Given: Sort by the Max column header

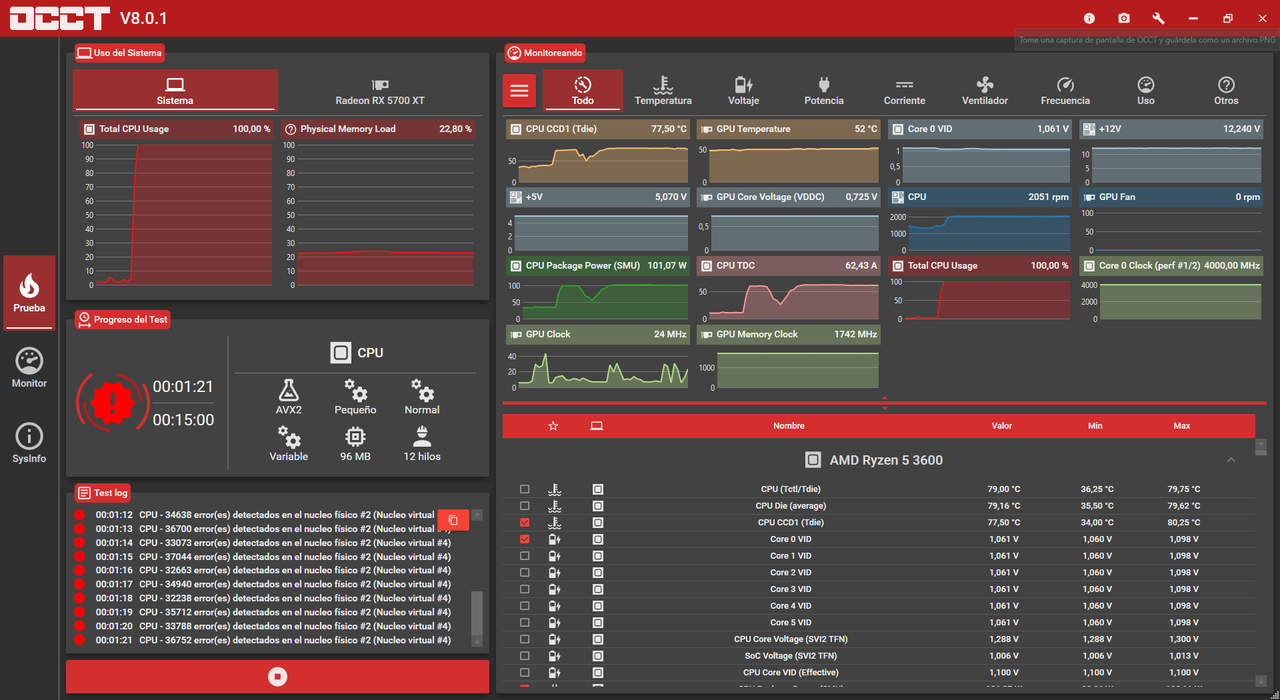Looking at the screenshot, I should click(x=1182, y=426).
